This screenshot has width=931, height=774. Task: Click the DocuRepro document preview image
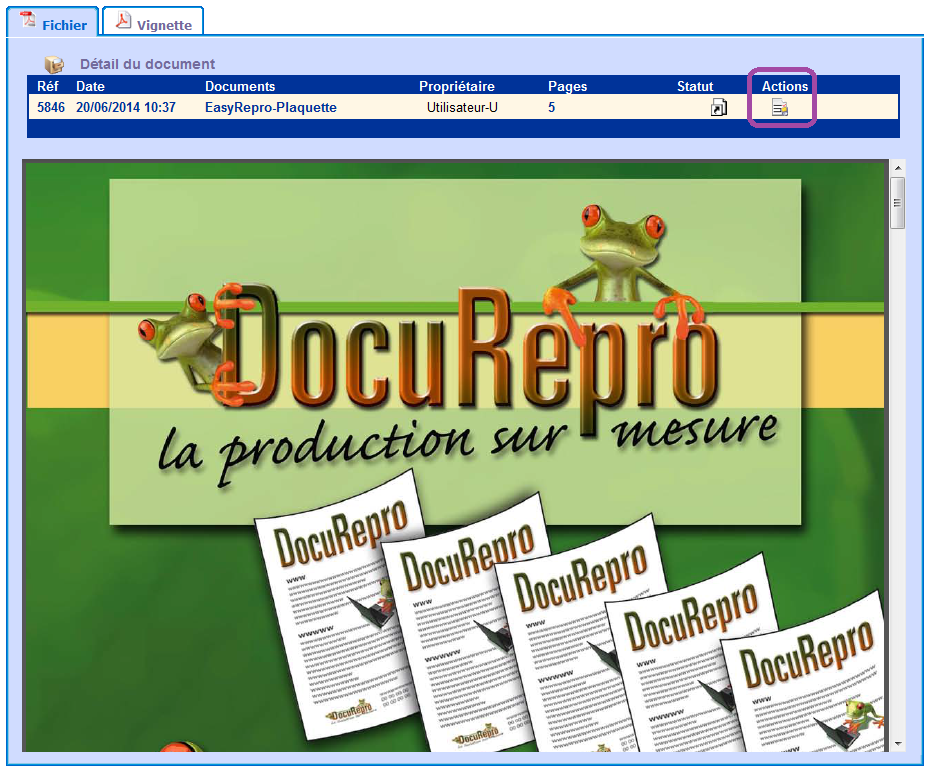(x=455, y=456)
